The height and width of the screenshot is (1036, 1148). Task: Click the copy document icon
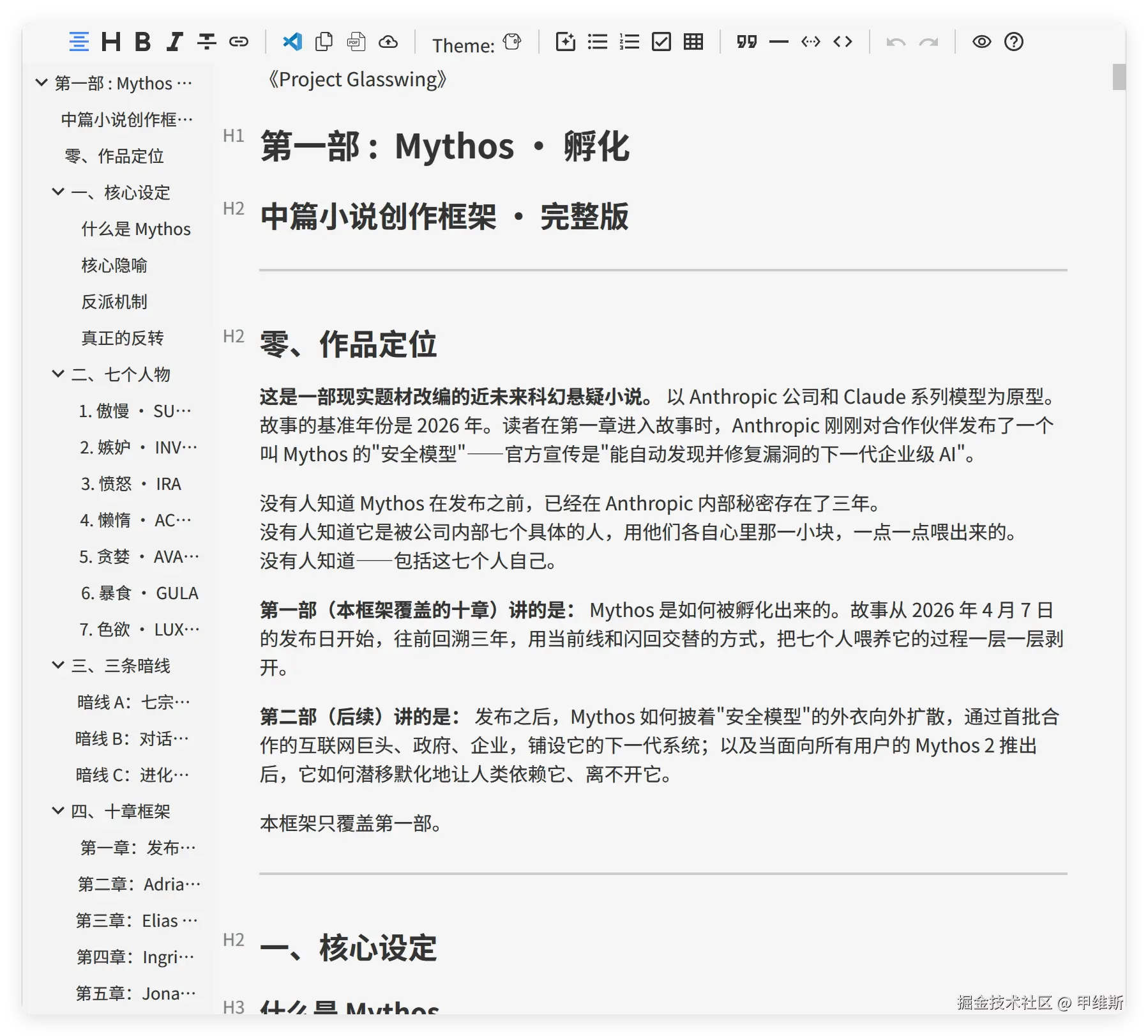[x=324, y=42]
